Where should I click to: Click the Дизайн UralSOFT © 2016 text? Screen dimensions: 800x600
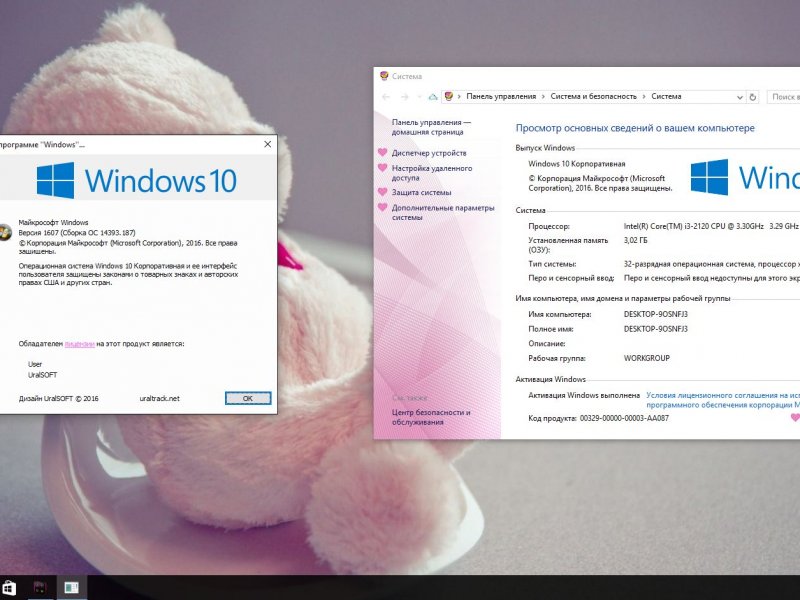coord(59,398)
